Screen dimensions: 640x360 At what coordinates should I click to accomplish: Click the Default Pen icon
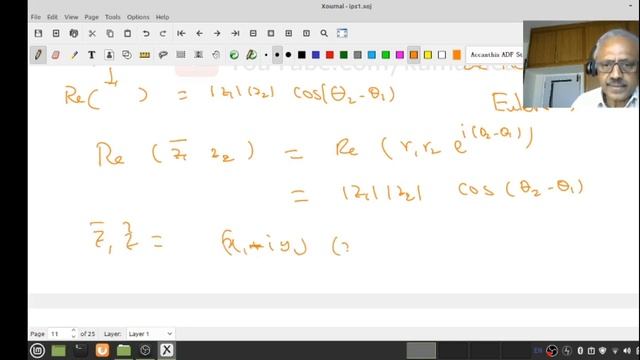point(251,55)
